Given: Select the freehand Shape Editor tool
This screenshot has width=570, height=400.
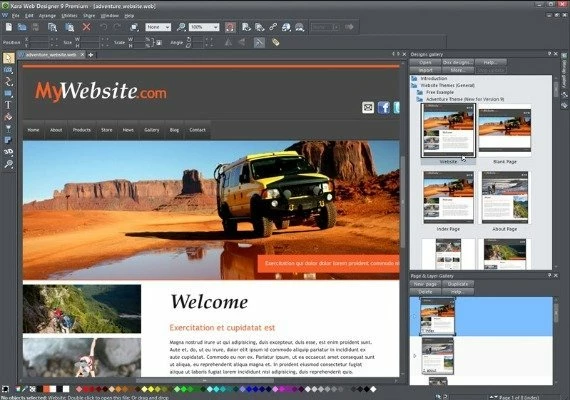Looking at the screenshot, I should (x=8, y=81).
